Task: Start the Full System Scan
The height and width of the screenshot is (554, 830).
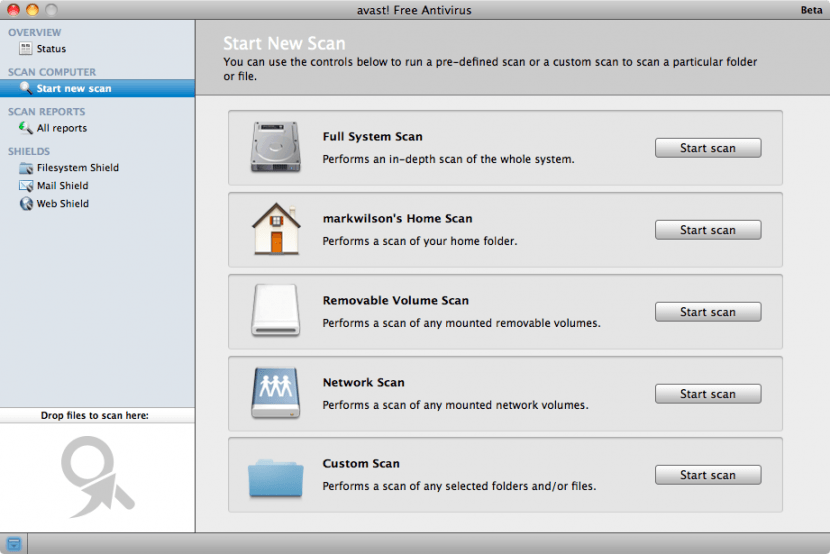Action: coord(708,148)
